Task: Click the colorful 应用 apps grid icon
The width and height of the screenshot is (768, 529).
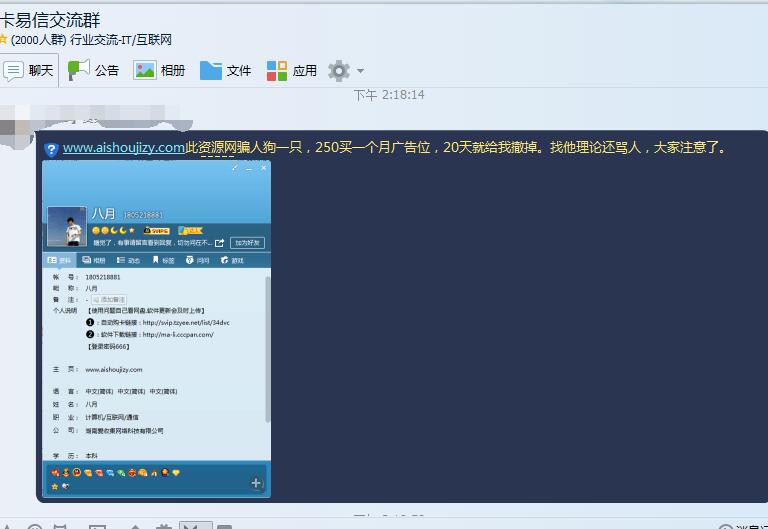Action: coord(277,70)
